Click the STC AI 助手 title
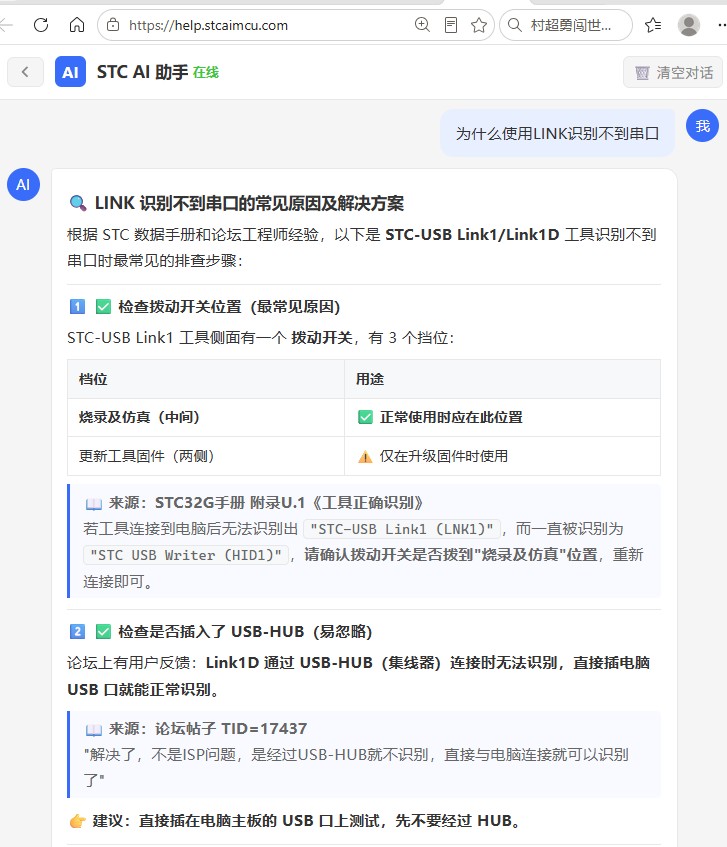 tap(143, 72)
